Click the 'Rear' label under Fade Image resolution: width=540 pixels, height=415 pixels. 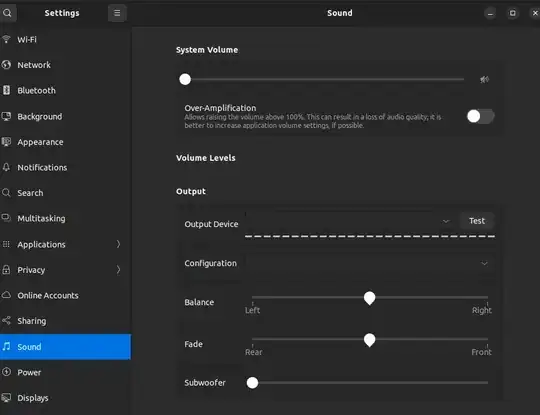click(253, 352)
